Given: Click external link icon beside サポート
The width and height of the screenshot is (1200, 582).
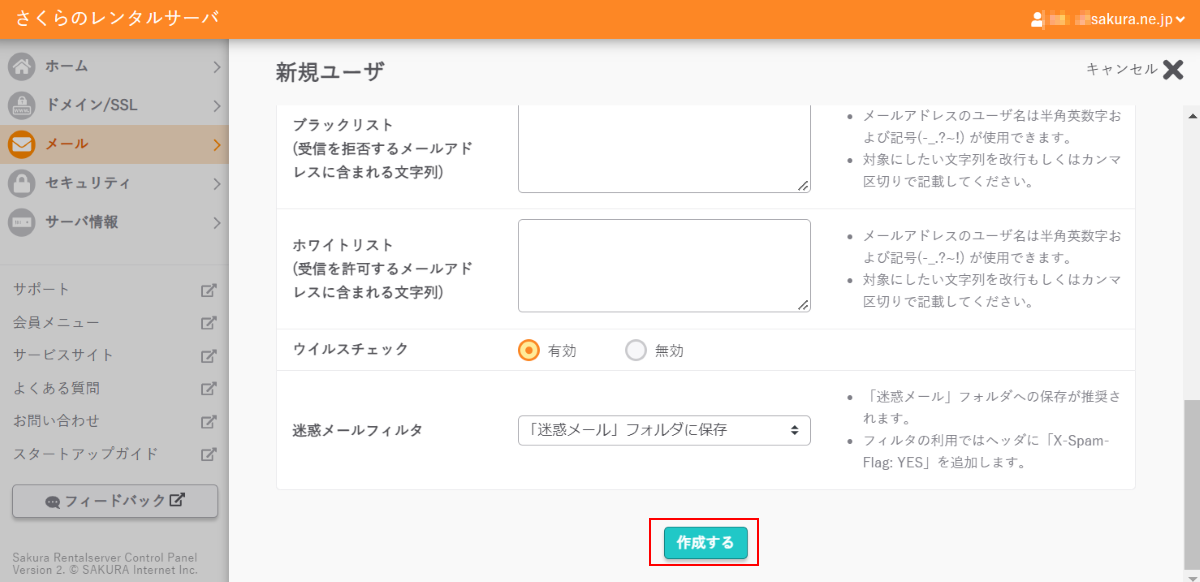Looking at the screenshot, I should [208, 290].
